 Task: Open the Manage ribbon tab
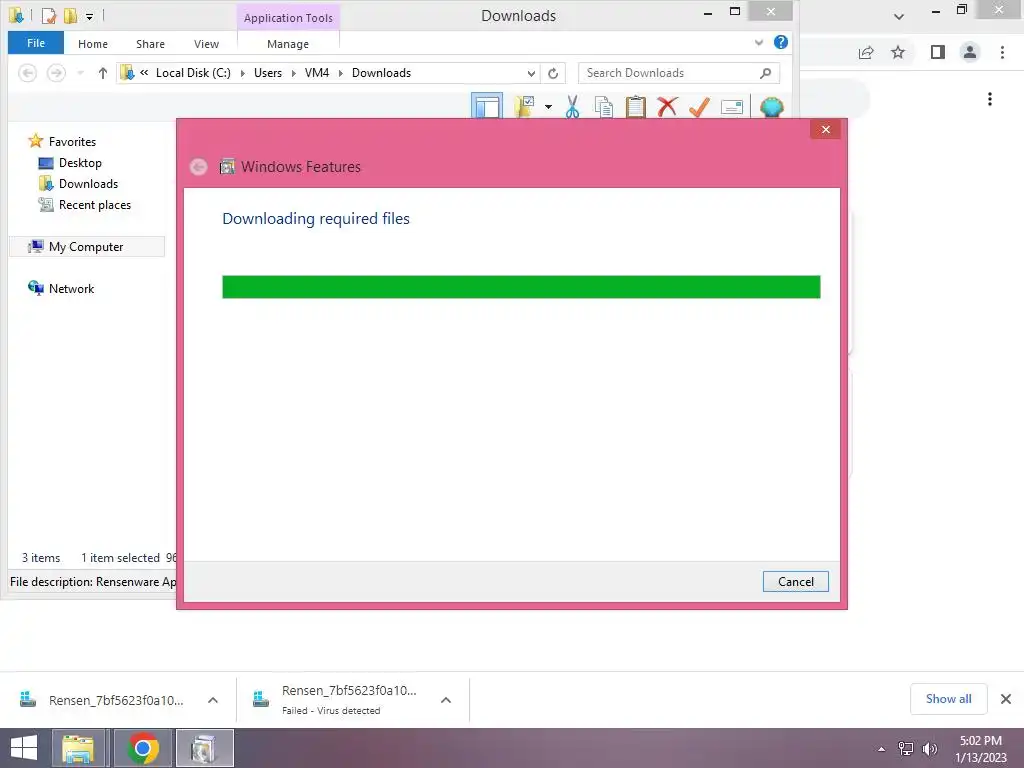click(288, 44)
